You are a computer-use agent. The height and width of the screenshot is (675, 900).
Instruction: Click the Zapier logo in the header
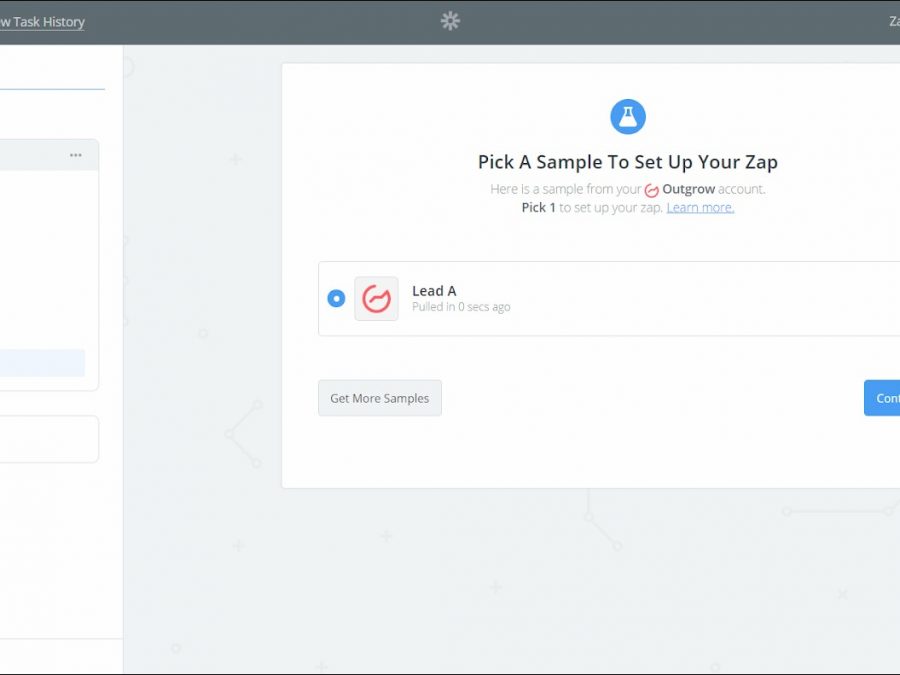[450, 21]
